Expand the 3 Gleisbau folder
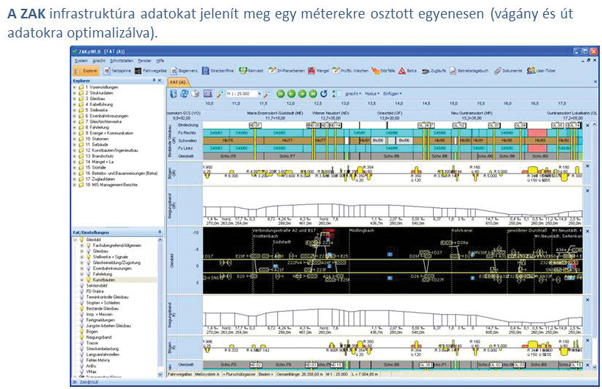This screenshot has width=602, height=389. point(75,99)
